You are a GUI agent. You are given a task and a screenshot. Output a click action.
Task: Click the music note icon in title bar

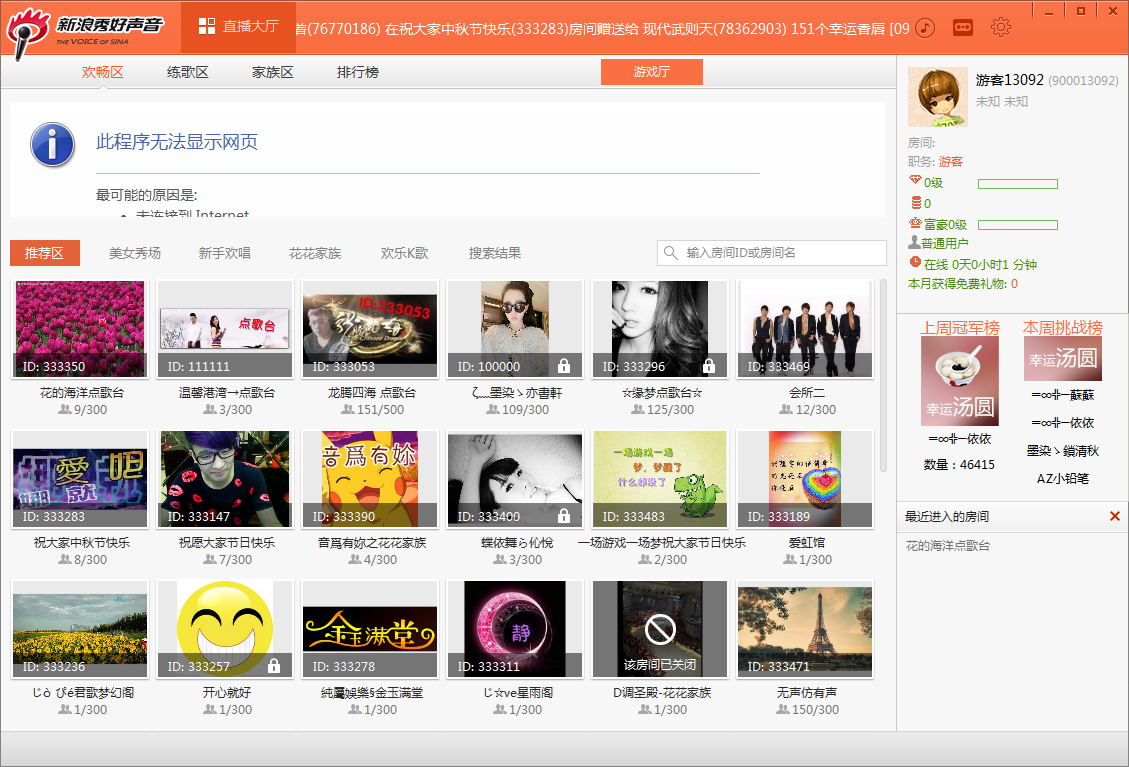tap(925, 28)
